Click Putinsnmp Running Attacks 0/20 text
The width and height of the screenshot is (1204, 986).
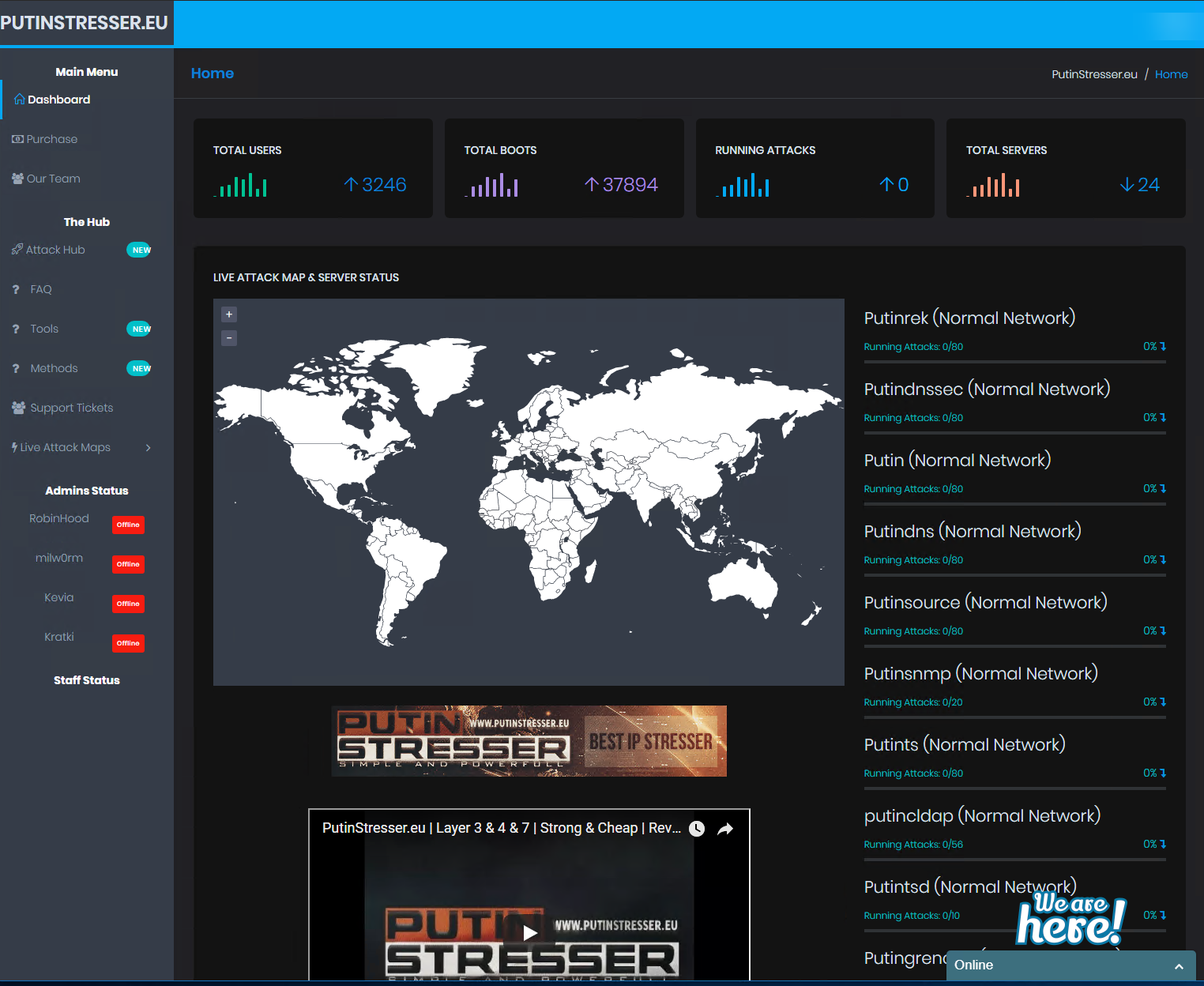pos(913,702)
